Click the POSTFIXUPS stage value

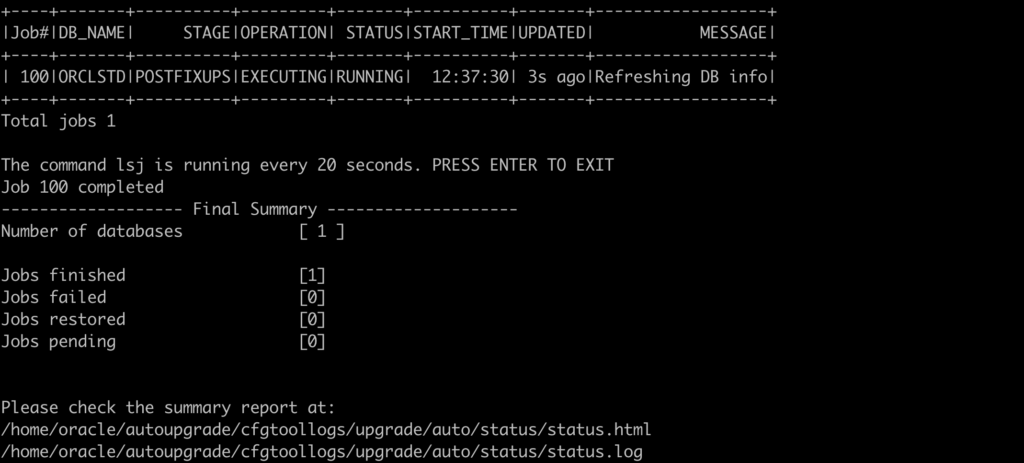coord(183,77)
